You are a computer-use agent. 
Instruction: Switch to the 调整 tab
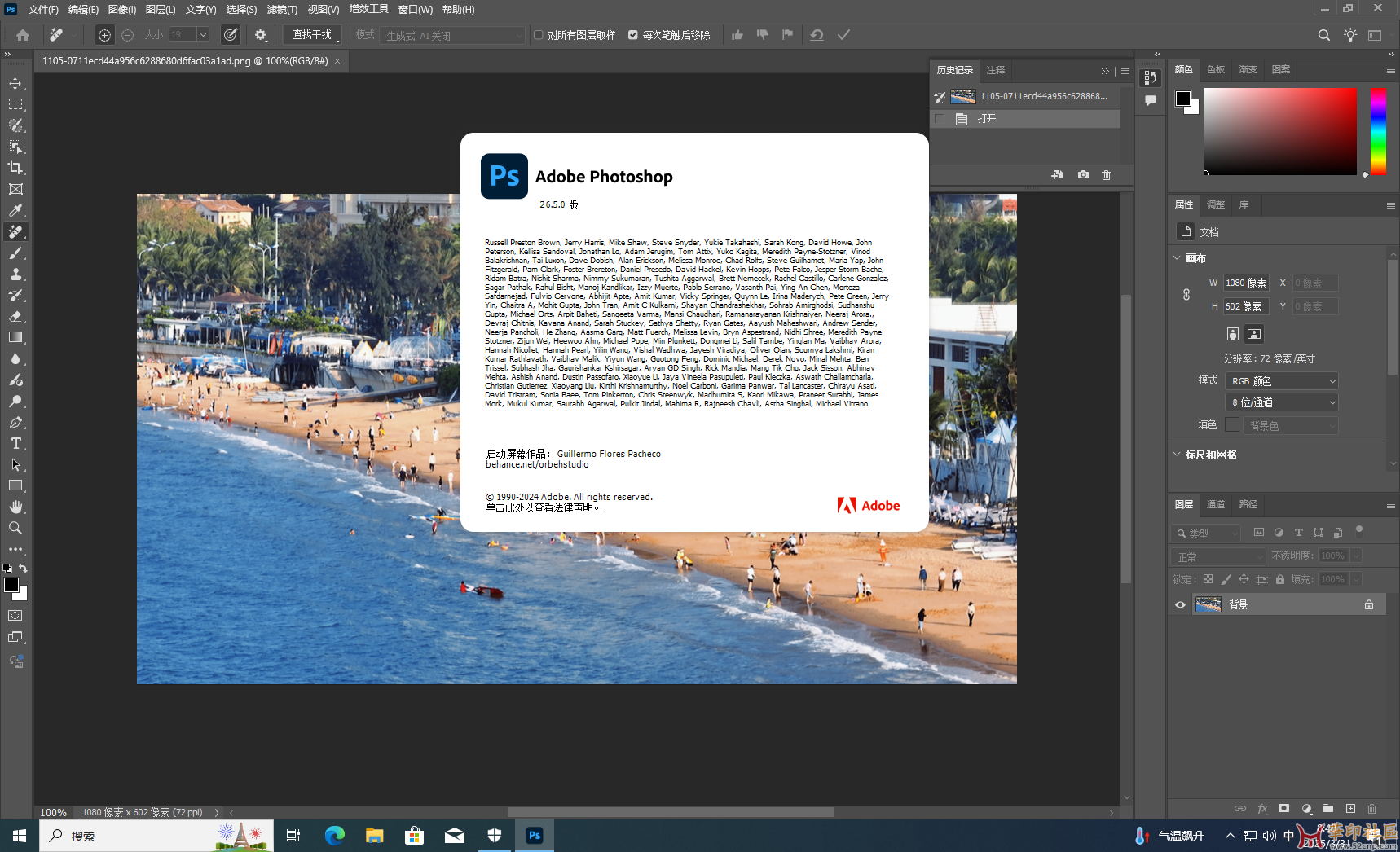(1216, 204)
